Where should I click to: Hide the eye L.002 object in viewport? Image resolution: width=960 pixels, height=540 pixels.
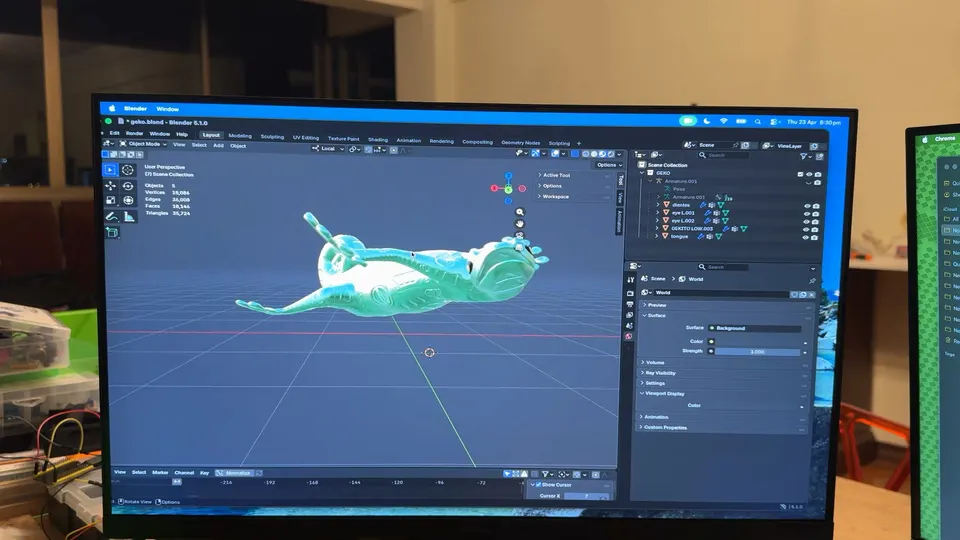807,222
